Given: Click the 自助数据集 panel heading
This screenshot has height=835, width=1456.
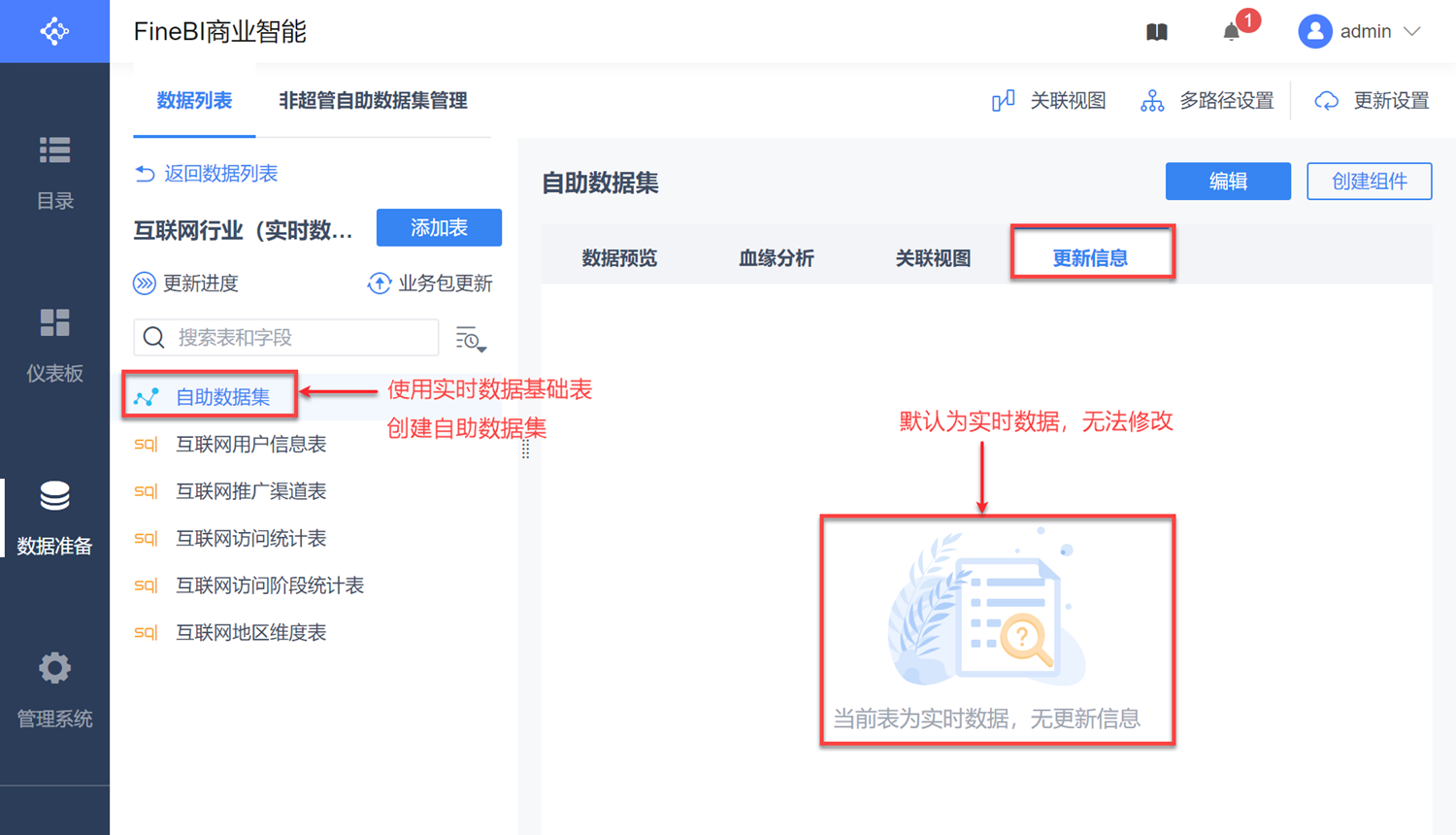Looking at the screenshot, I should pos(600,183).
